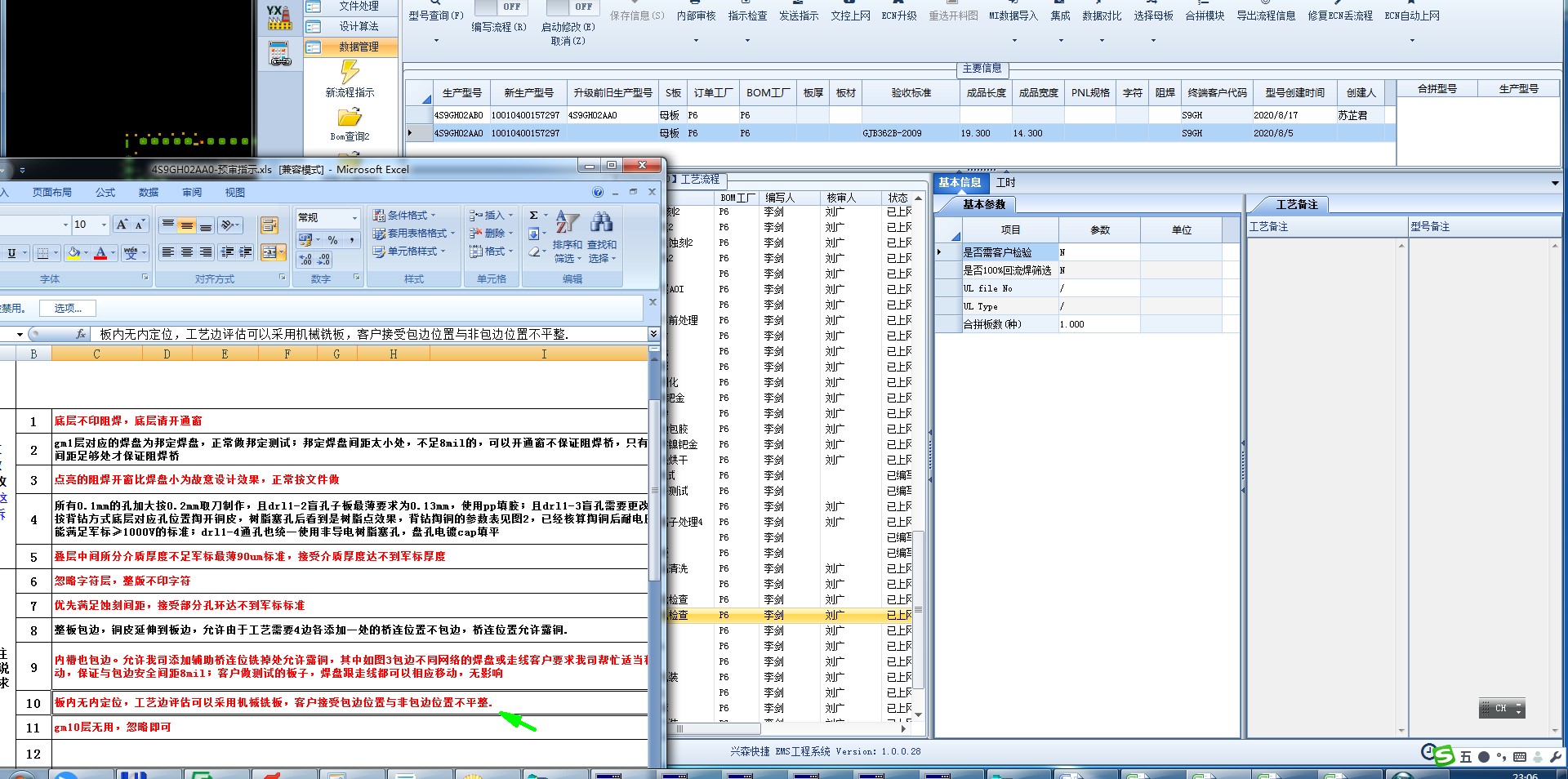Image resolution: width=1568 pixels, height=779 pixels.
Task: Click ECN升级 toolbar button
Action: pos(899,16)
